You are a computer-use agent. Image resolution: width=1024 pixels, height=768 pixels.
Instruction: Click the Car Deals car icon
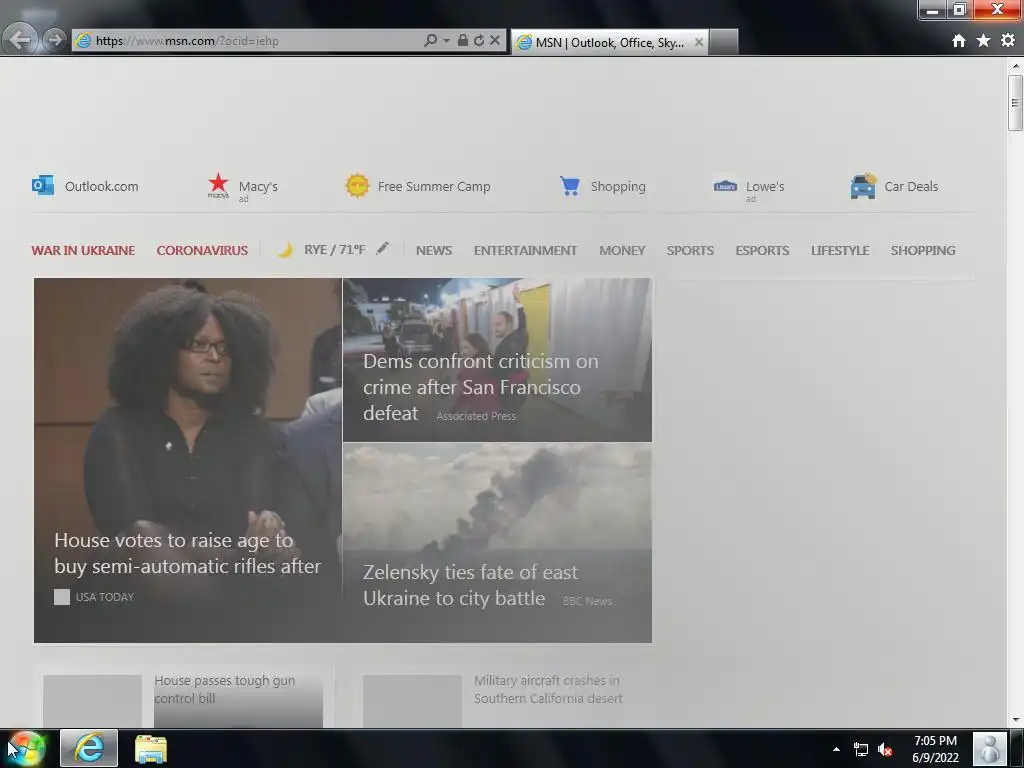[x=863, y=186]
